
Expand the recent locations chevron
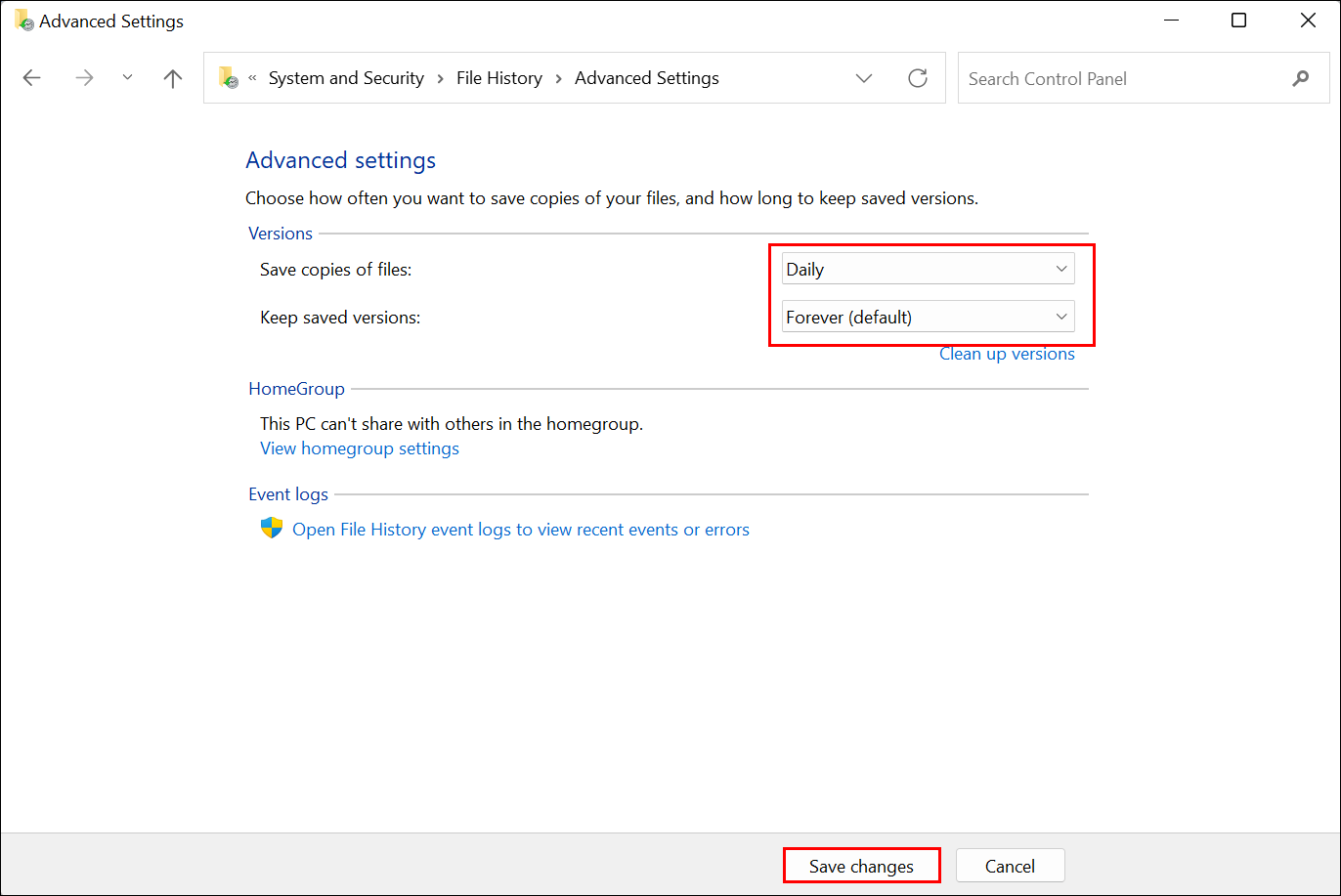pos(127,78)
